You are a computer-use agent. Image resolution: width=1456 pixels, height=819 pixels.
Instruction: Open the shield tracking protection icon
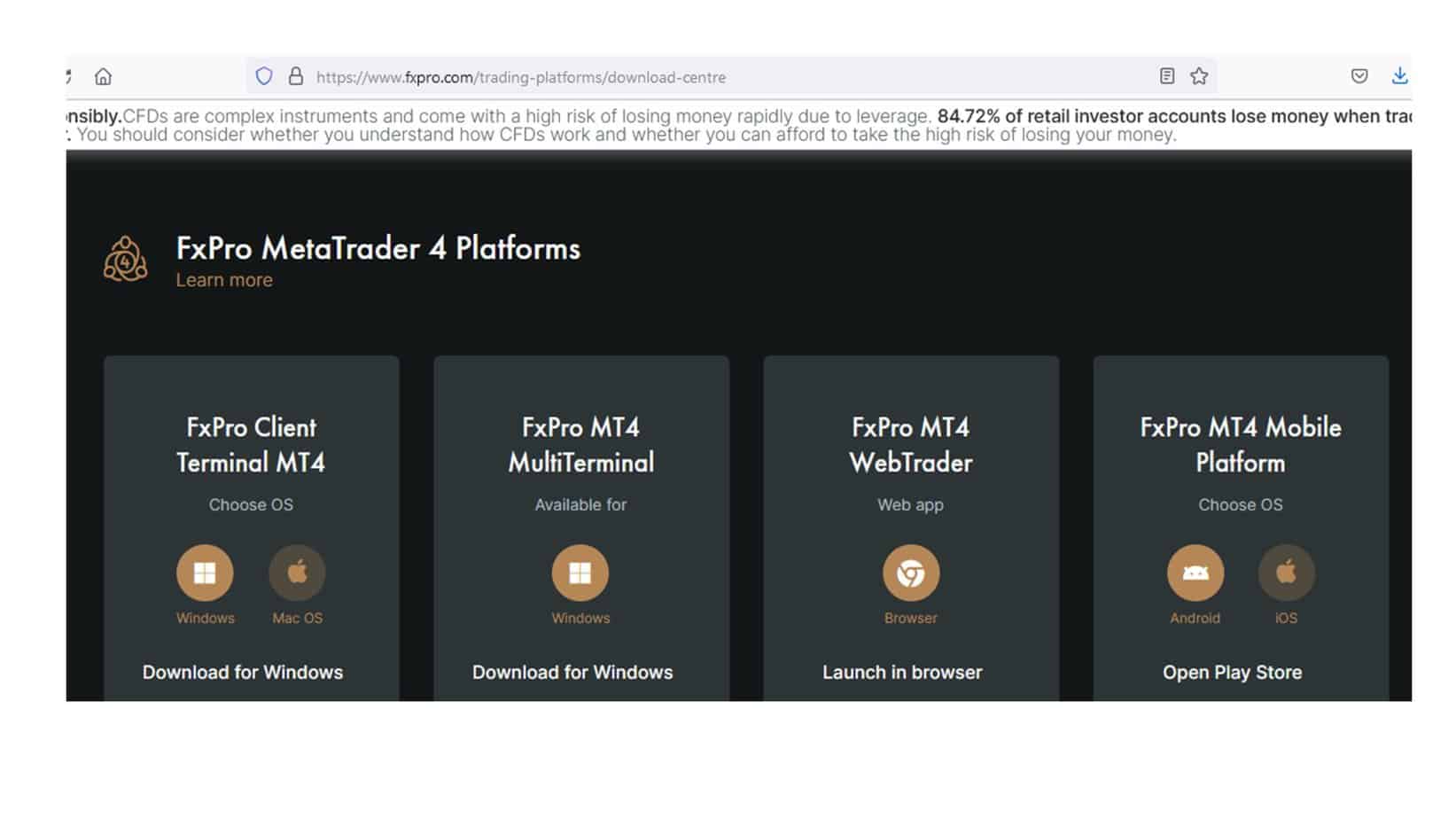264,76
